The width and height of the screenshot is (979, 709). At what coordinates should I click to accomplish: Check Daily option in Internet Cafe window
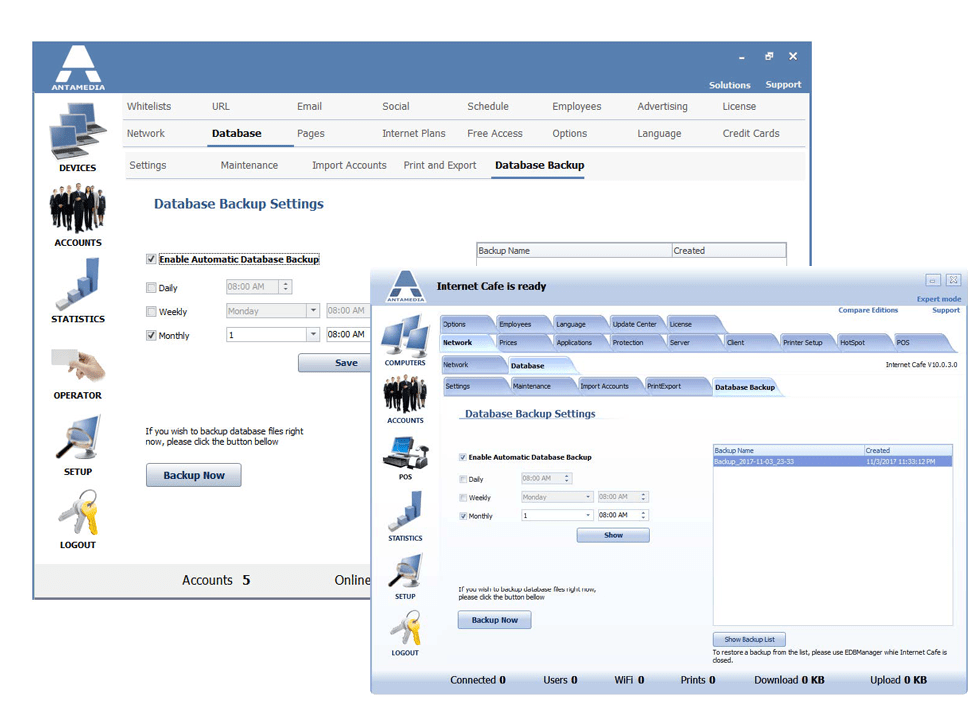pyautogui.click(x=463, y=479)
